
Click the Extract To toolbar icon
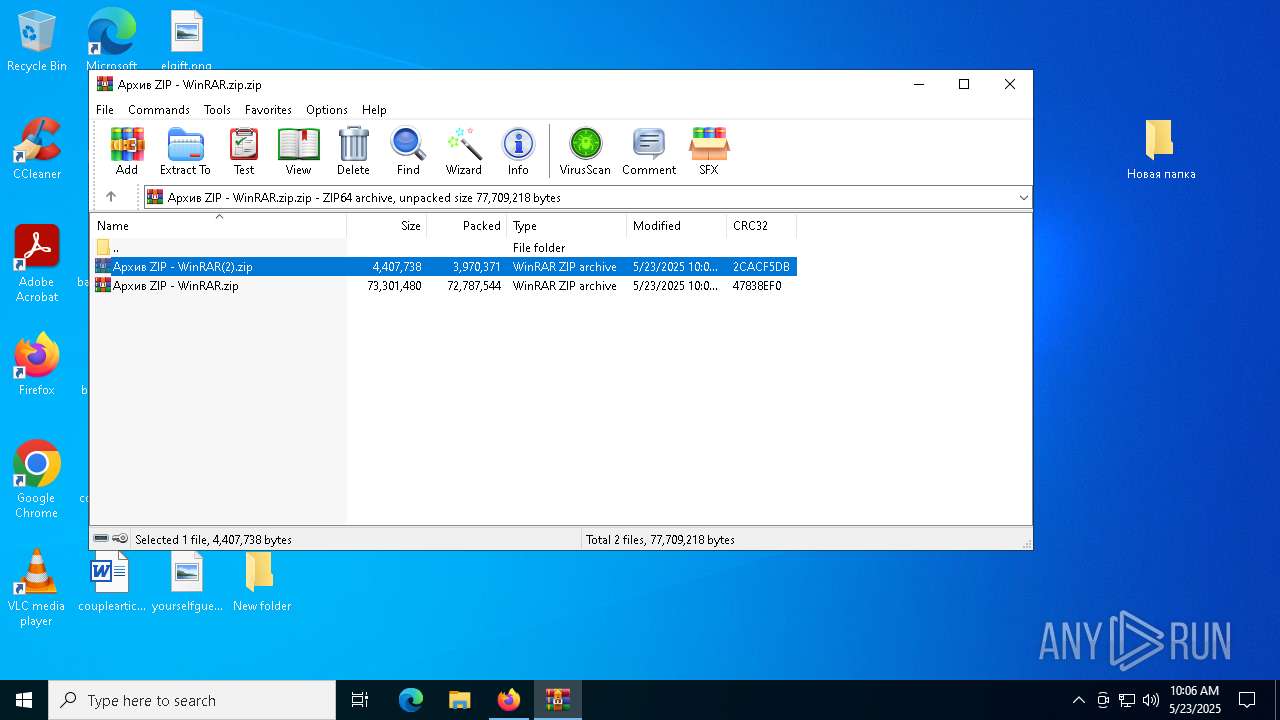click(x=185, y=152)
